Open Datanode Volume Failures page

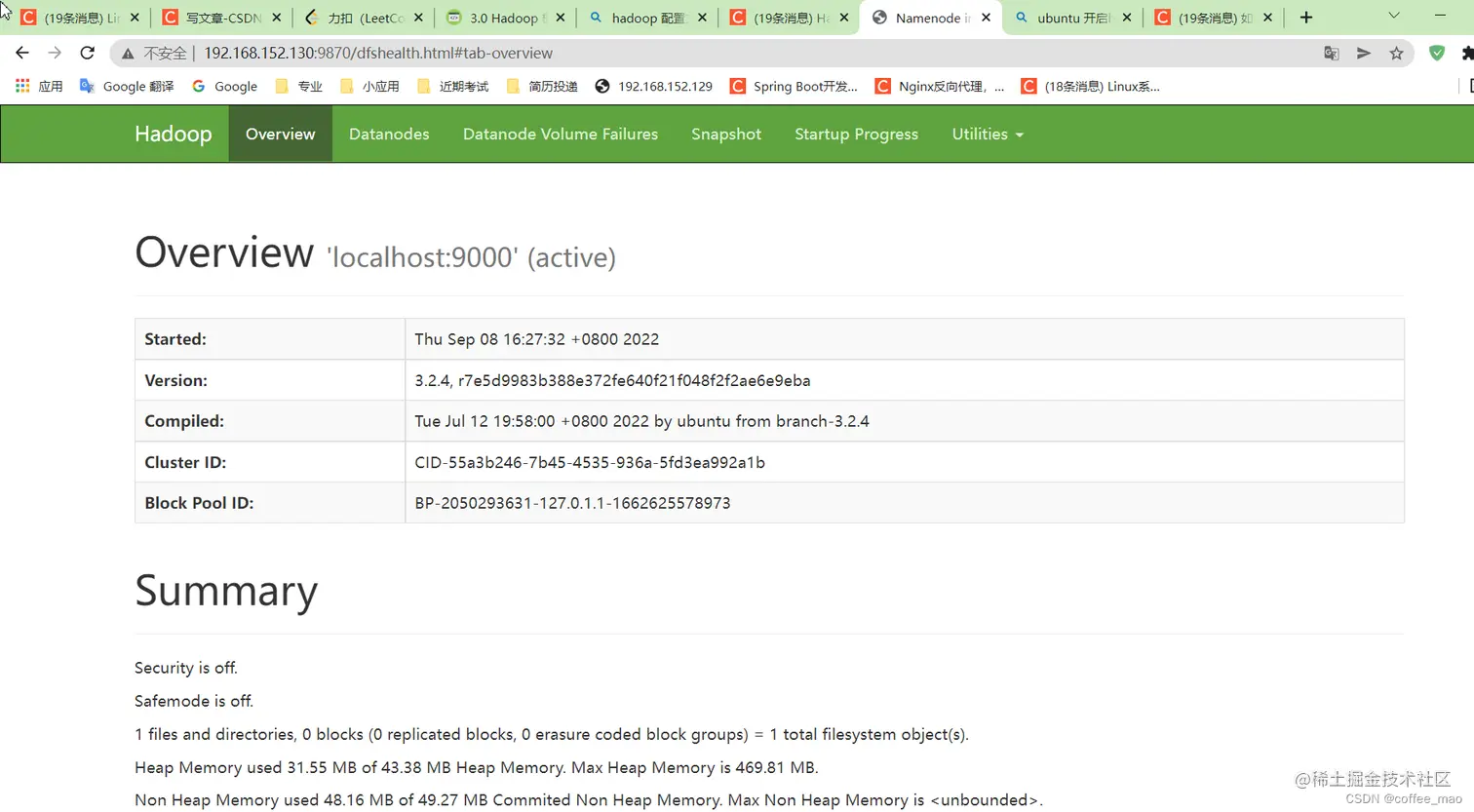point(561,135)
